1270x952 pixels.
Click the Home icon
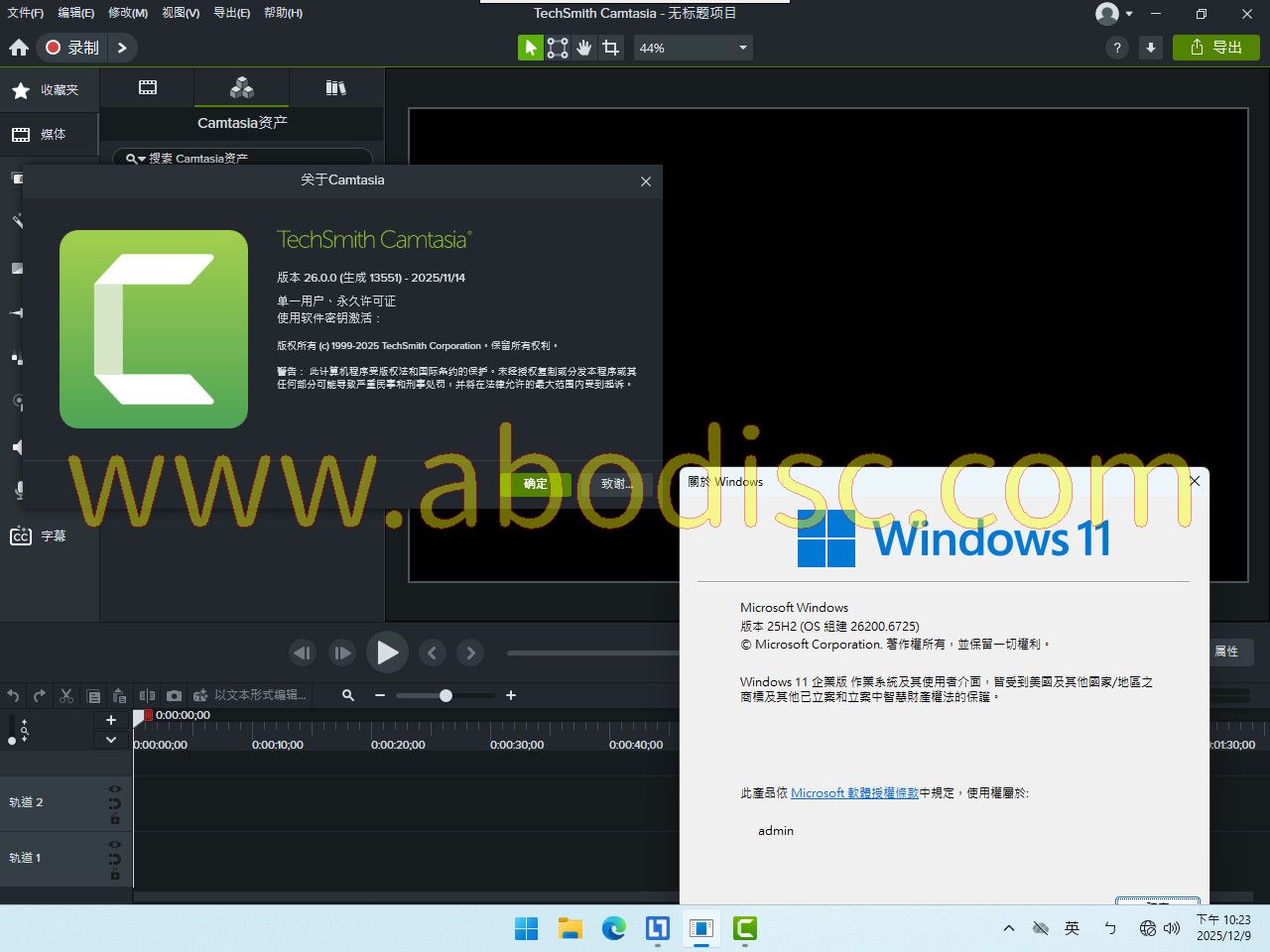coord(19,48)
